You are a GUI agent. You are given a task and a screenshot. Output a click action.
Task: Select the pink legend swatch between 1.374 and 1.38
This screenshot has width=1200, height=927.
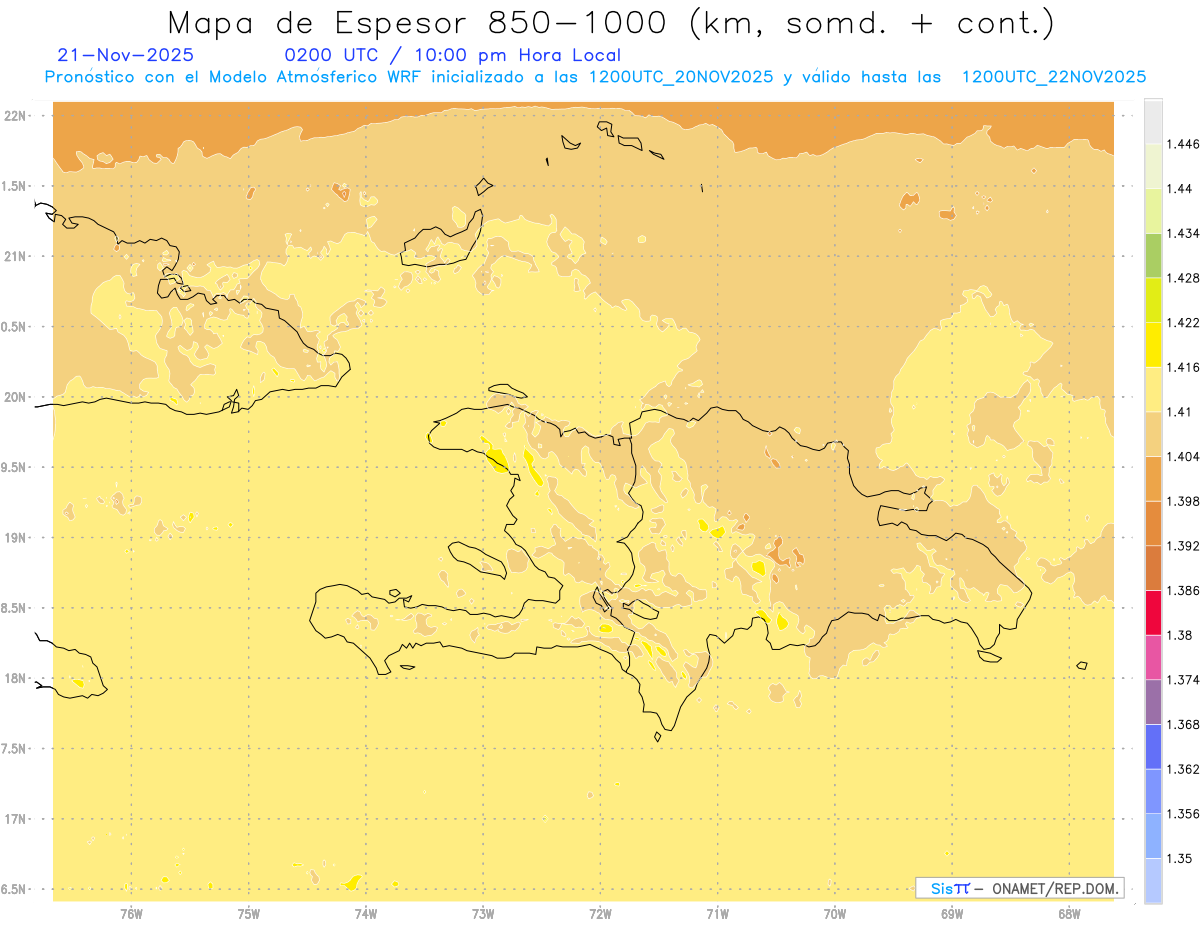1153,657
